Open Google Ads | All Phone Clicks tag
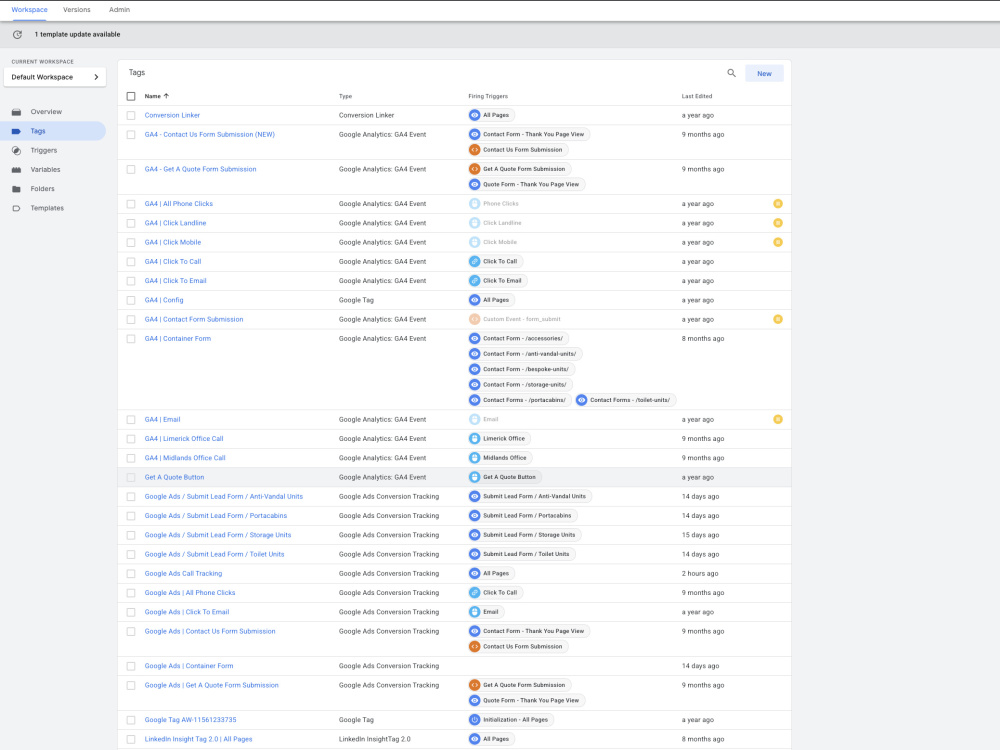Screen dimensions: 1000x750 click(189, 593)
